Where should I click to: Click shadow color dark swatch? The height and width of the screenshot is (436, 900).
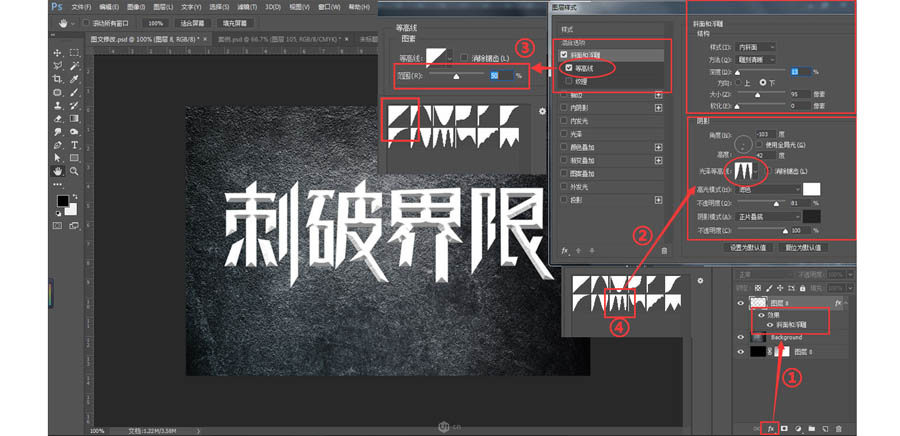click(812, 216)
